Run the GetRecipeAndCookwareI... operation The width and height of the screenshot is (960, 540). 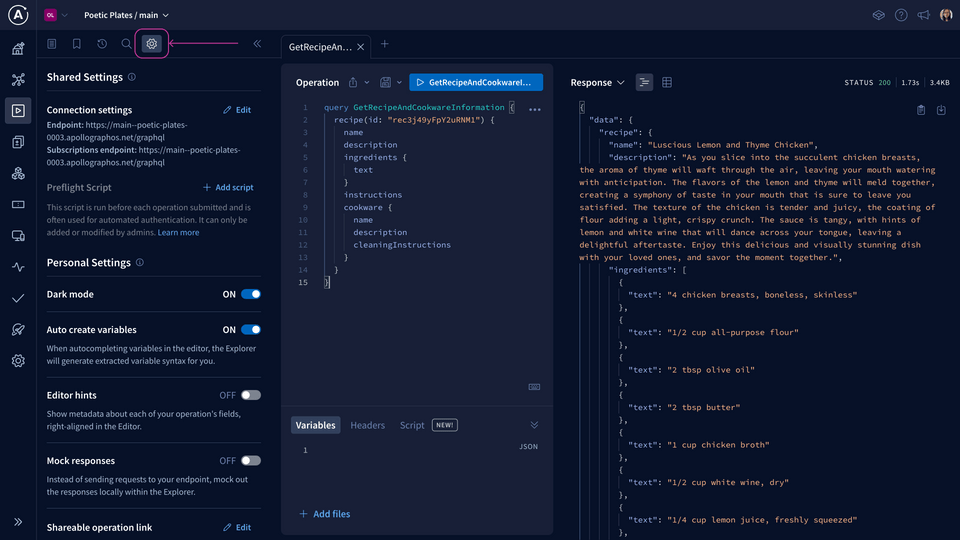tap(476, 82)
